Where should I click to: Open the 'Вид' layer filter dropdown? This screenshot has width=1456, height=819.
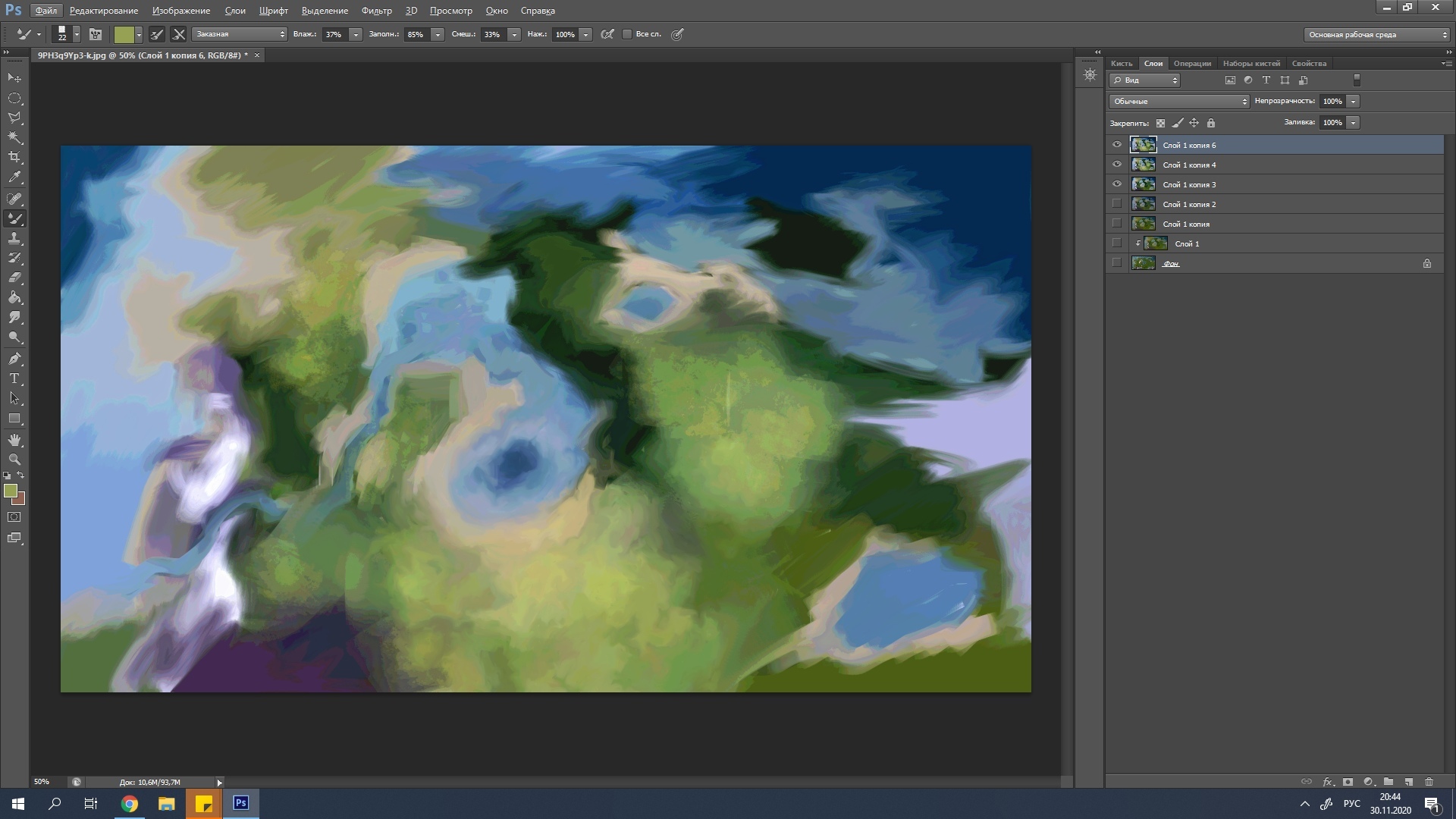point(1144,80)
